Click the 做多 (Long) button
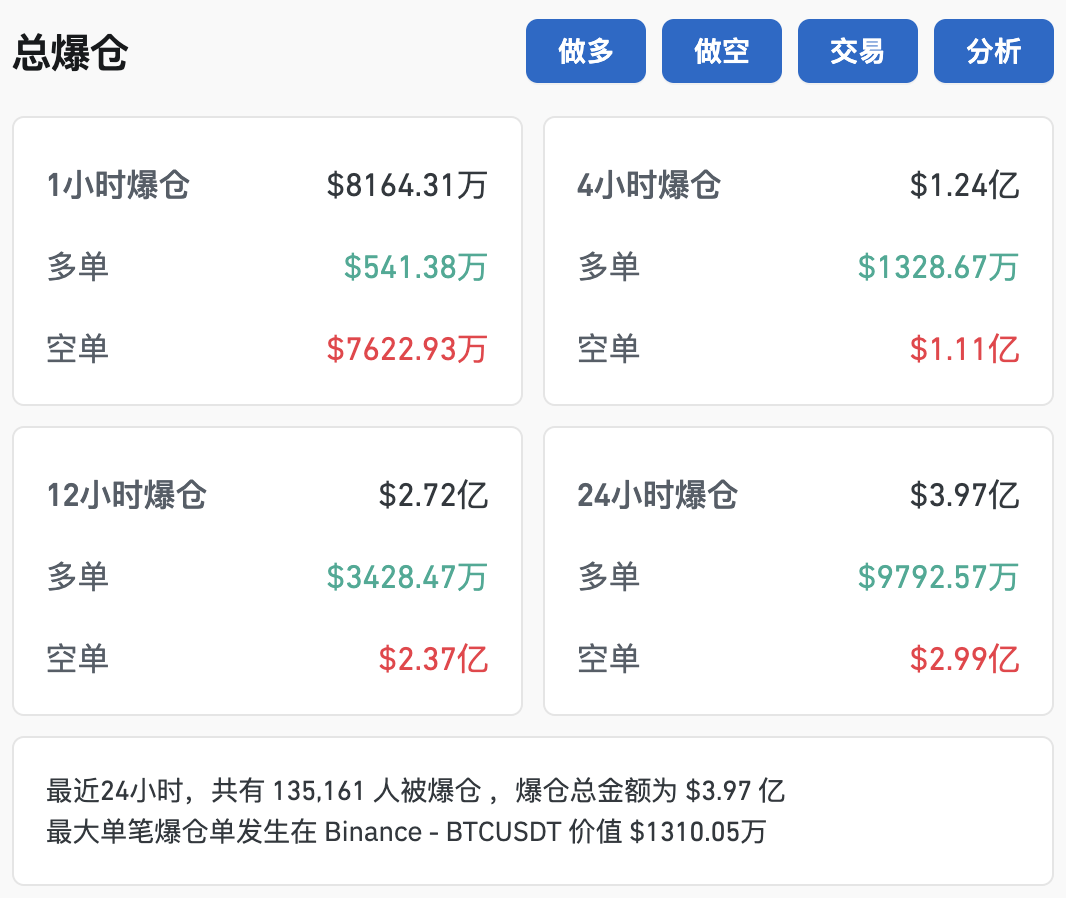Screen dimensions: 1066x898 (585, 50)
